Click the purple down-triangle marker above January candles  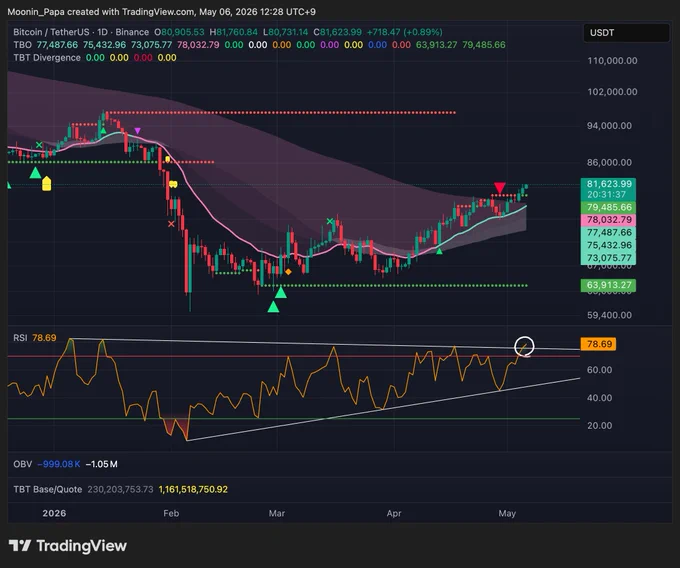pyautogui.click(x=137, y=131)
